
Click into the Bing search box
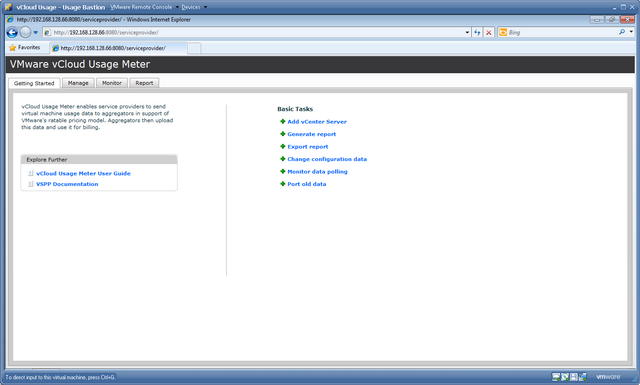pos(561,32)
